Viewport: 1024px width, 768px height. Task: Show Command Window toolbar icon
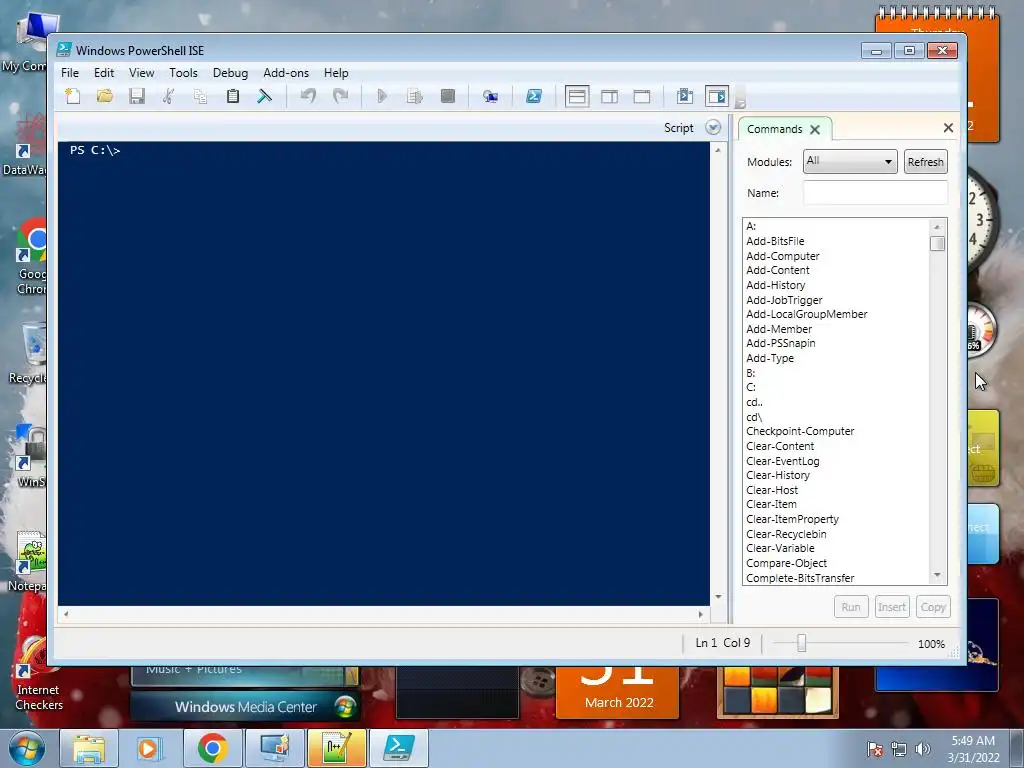tap(684, 97)
